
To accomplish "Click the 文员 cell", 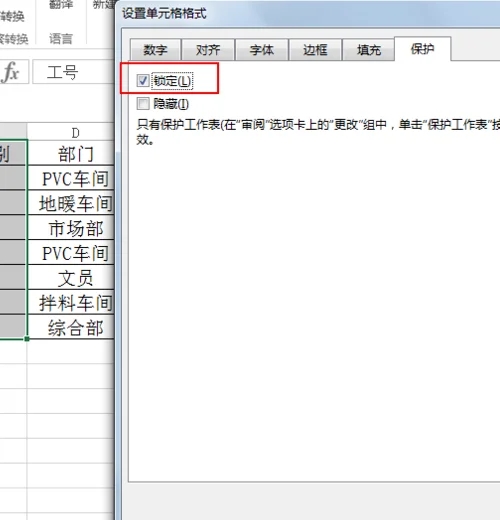I will tap(71, 278).
